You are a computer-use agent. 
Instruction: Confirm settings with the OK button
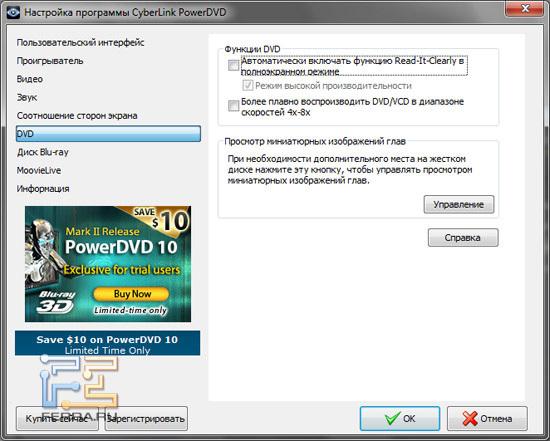click(x=400, y=418)
